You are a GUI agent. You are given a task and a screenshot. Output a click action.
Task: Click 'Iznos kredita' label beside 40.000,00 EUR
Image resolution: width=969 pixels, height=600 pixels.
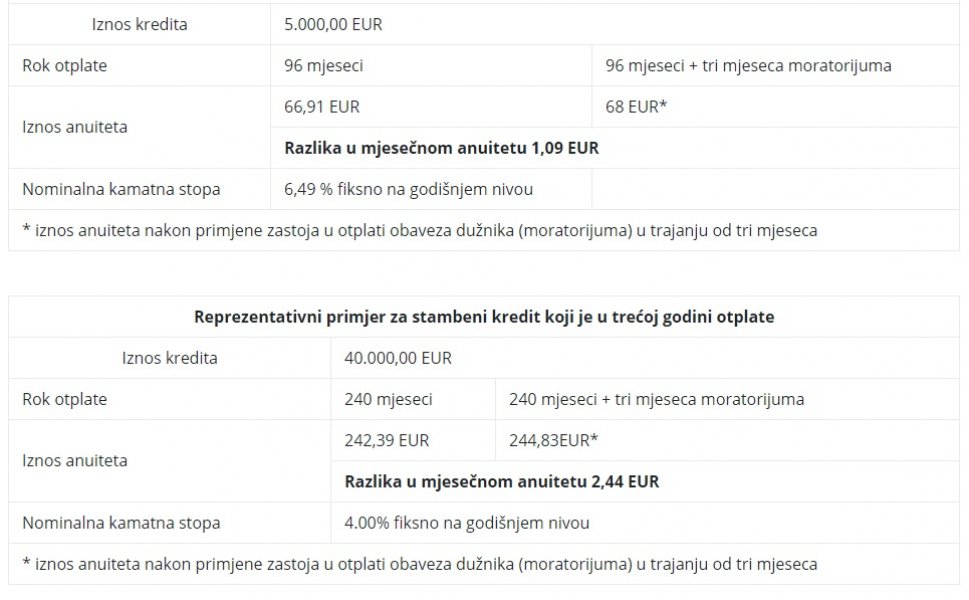click(169, 358)
